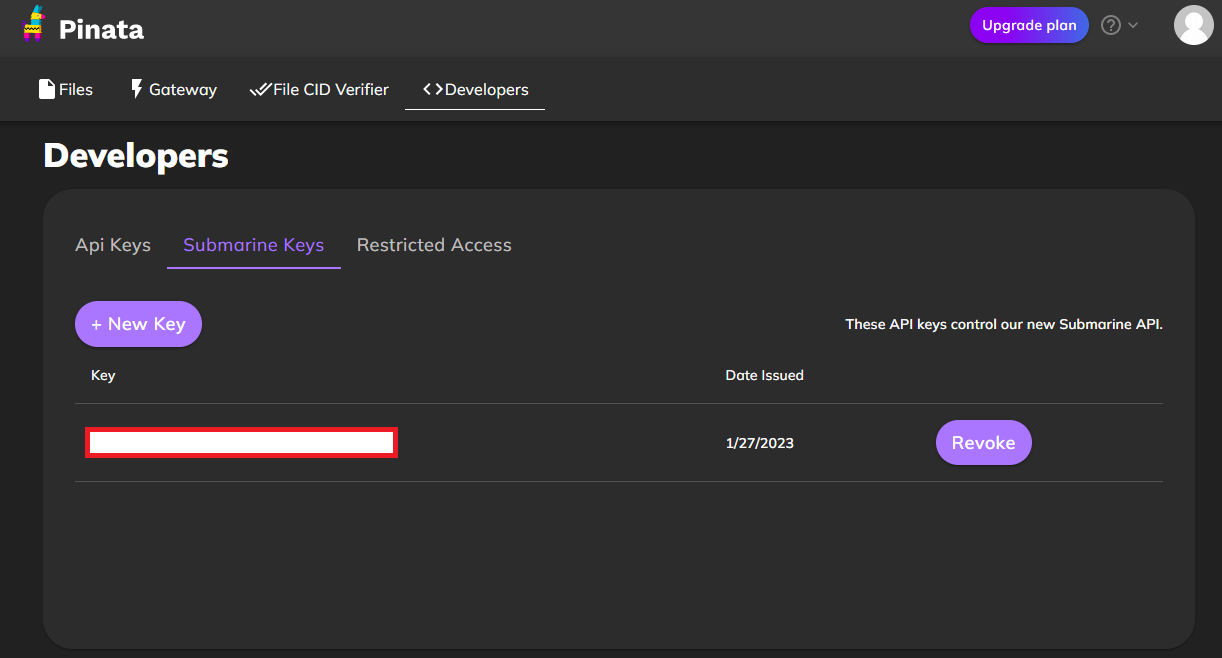Click the Submarine API description text
Viewport: 1222px width, 658px height.
pyautogui.click(x=1004, y=324)
